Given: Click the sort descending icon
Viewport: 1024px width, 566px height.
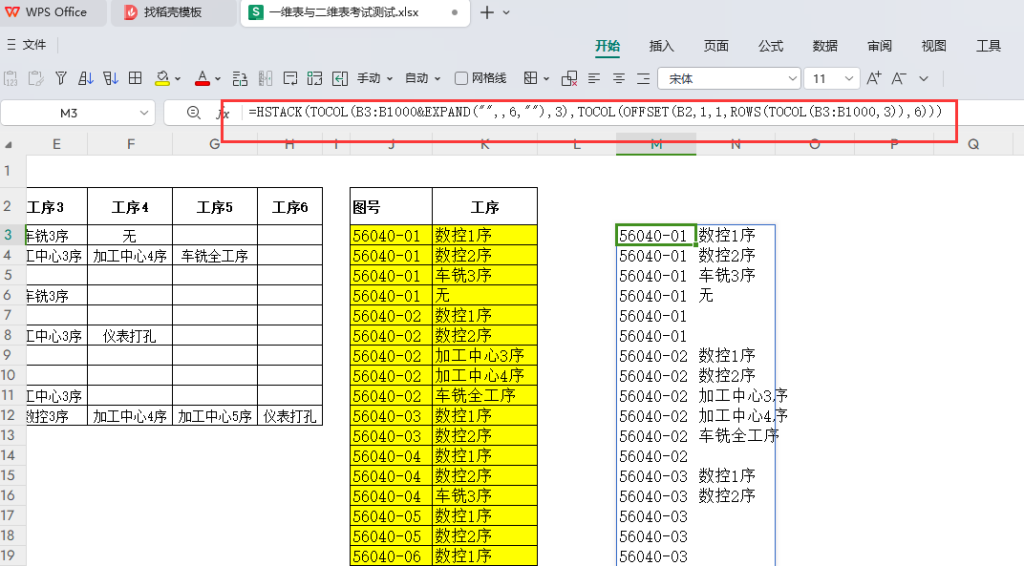Looking at the screenshot, I should click(x=110, y=78).
